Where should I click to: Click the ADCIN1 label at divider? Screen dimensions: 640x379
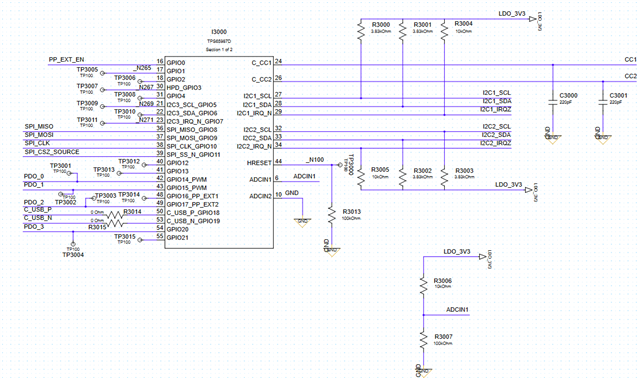457,310
